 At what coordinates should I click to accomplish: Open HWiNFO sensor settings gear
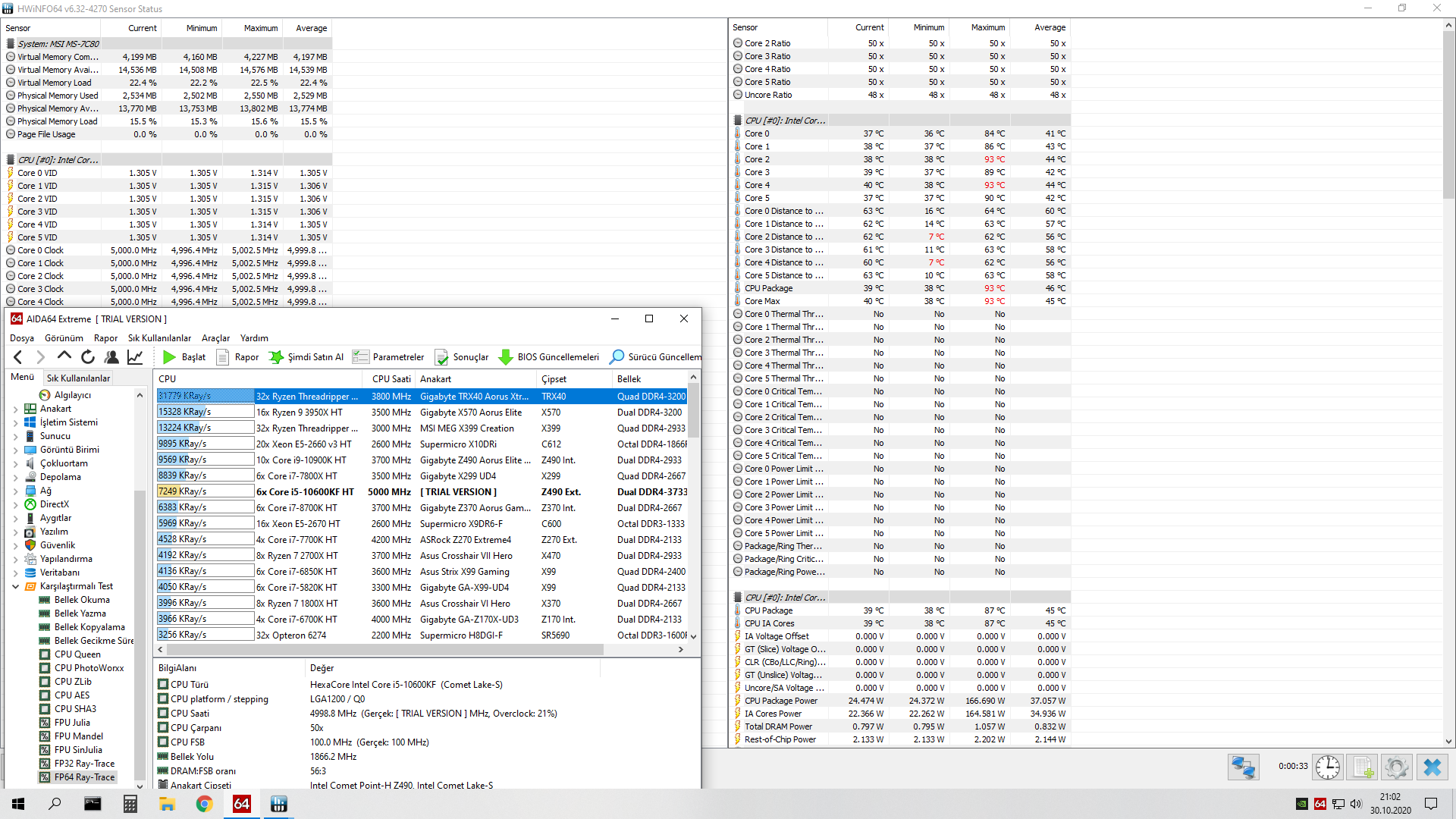tap(1397, 767)
